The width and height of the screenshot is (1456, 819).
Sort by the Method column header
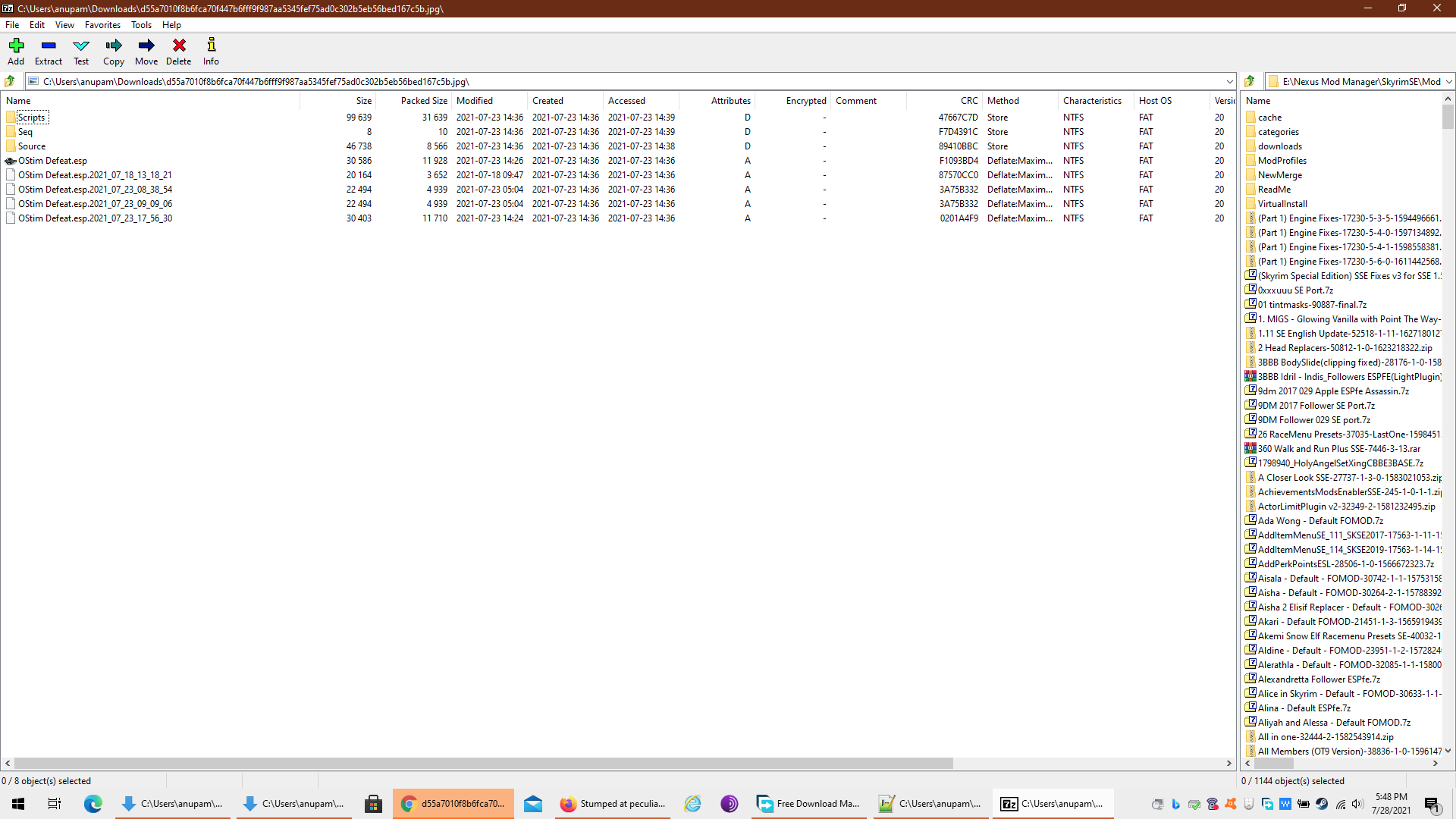click(1020, 101)
